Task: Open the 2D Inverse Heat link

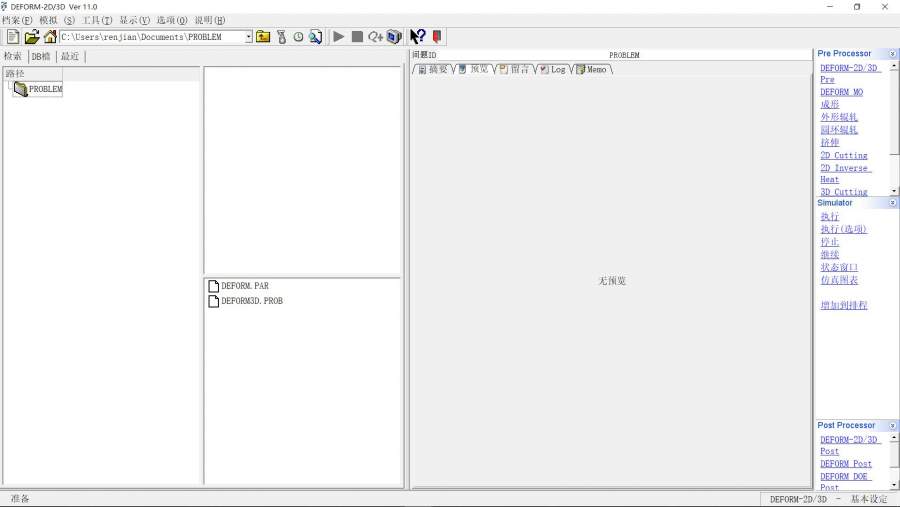Action: coord(845,173)
